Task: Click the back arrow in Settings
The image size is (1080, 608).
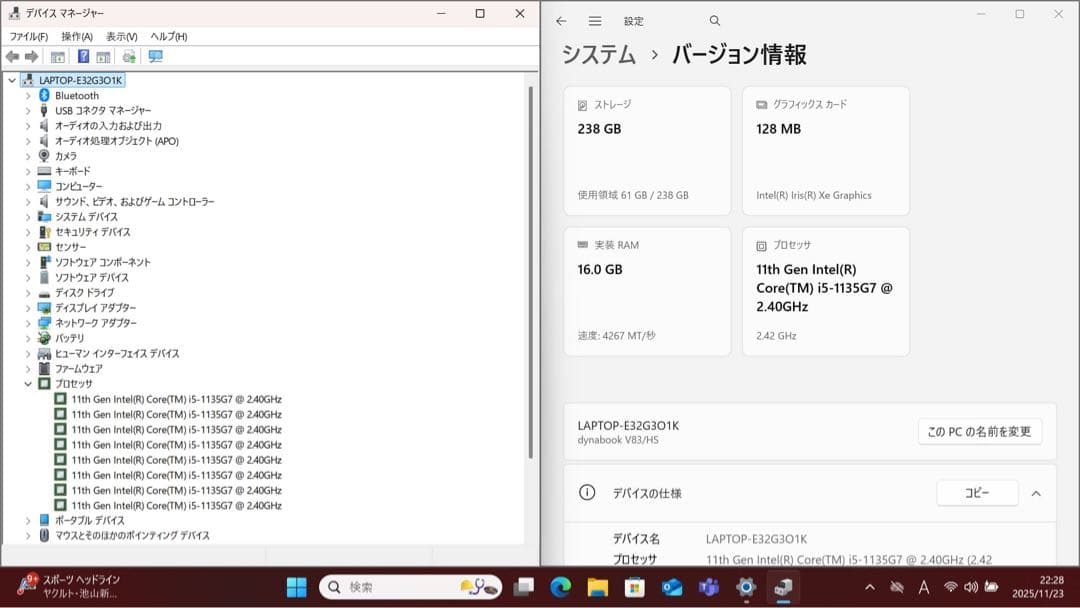Action: pos(561,20)
